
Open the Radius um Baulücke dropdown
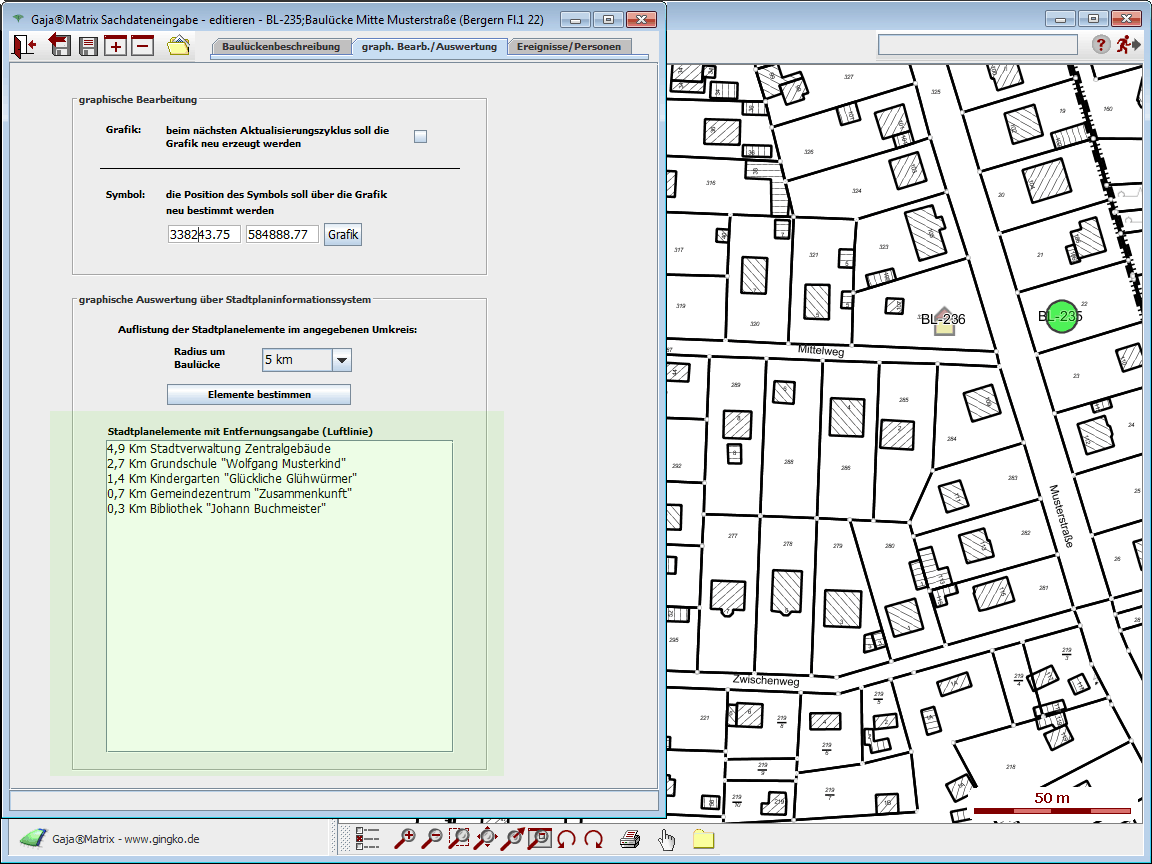tap(341, 360)
